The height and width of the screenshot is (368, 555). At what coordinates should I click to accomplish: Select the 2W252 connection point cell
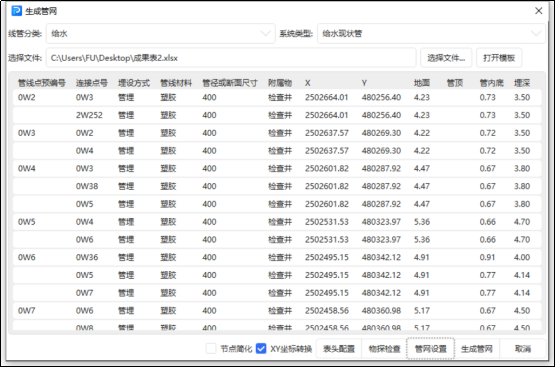[x=89, y=115]
